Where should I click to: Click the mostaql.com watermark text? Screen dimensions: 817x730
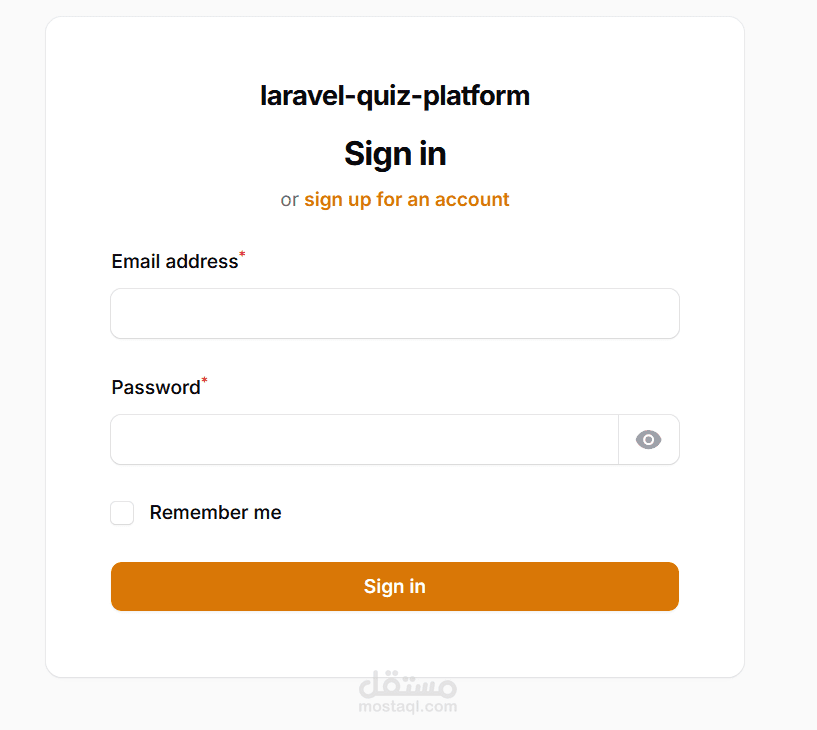(407, 707)
